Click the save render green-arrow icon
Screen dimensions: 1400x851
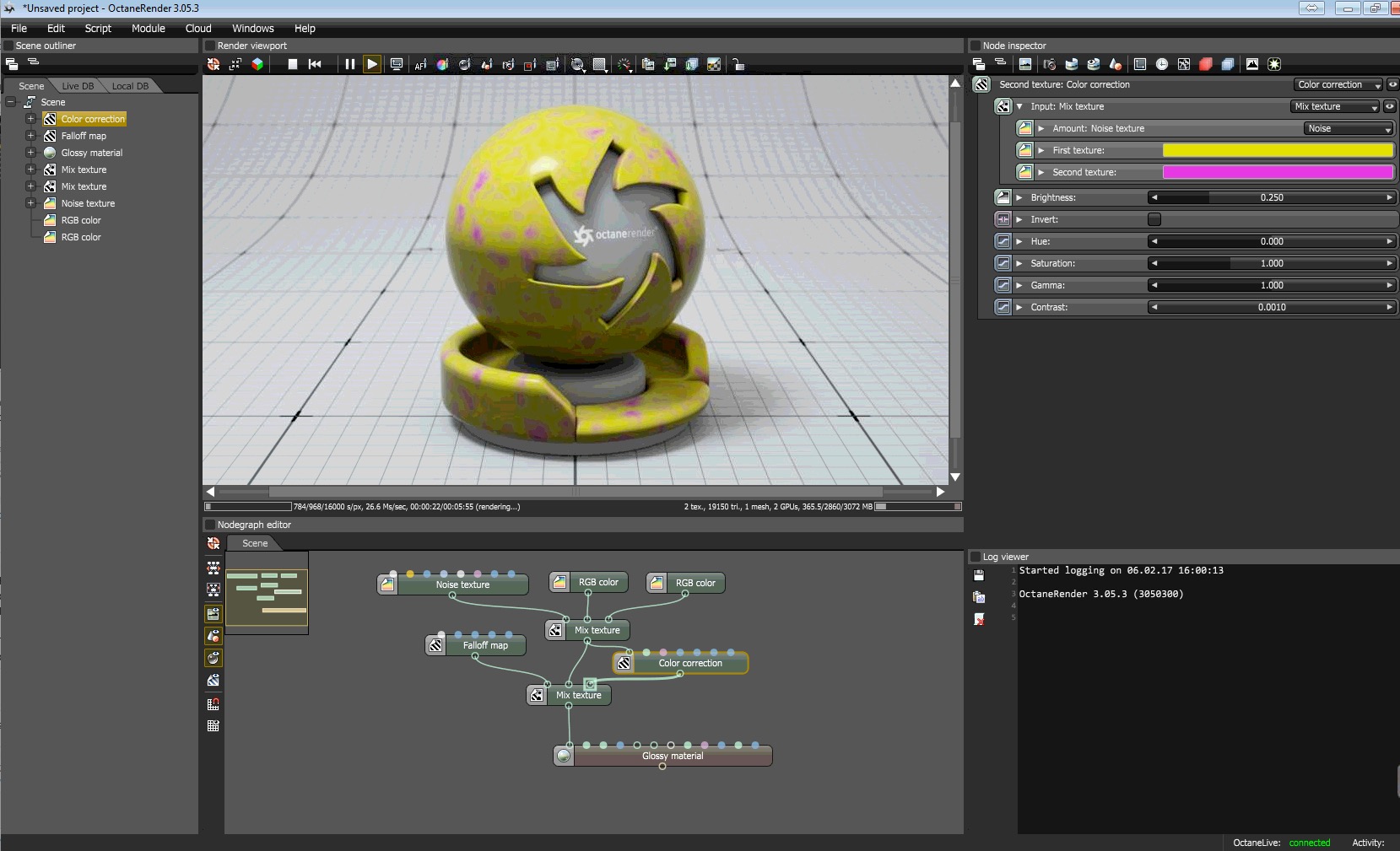click(670, 64)
